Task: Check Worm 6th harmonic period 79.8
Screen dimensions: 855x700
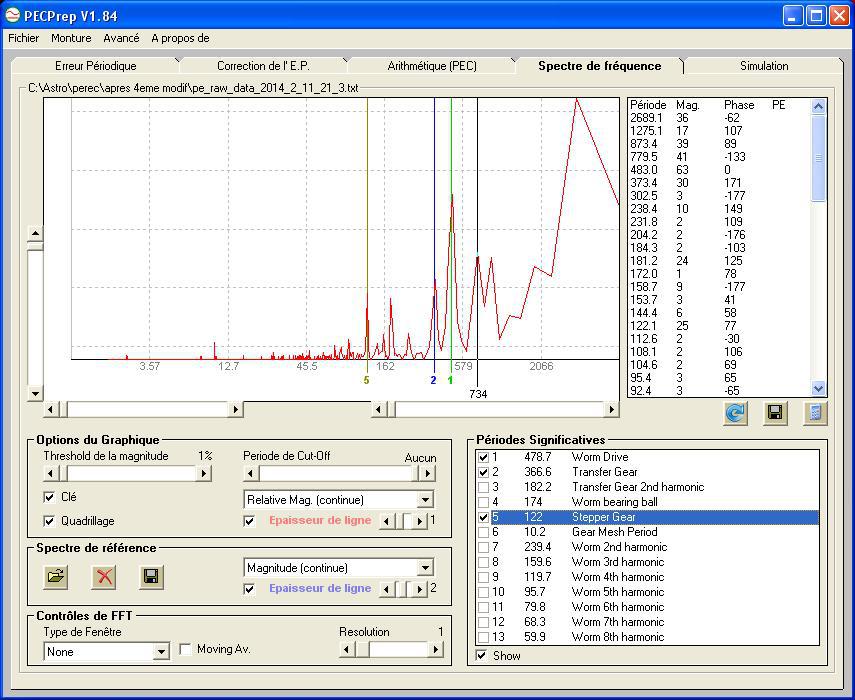Action: point(483,607)
